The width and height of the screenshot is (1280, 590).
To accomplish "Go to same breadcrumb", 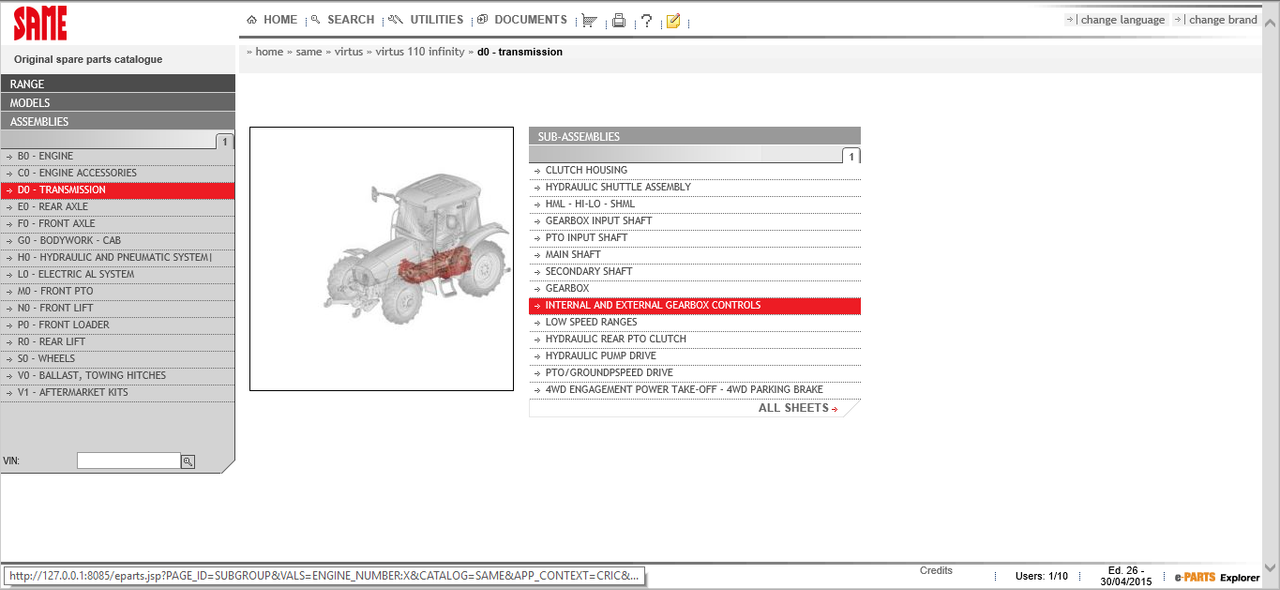I will coord(309,52).
